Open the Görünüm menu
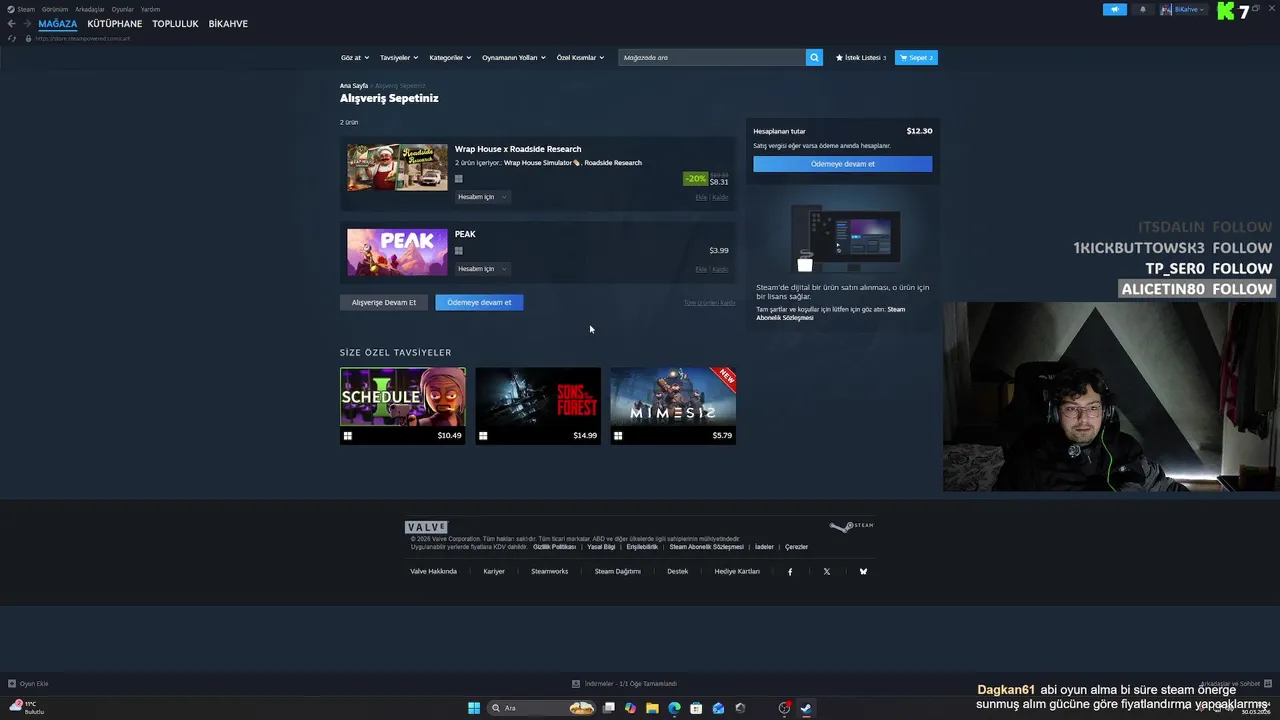The width and height of the screenshot is (1280, 720). point(55,9)
